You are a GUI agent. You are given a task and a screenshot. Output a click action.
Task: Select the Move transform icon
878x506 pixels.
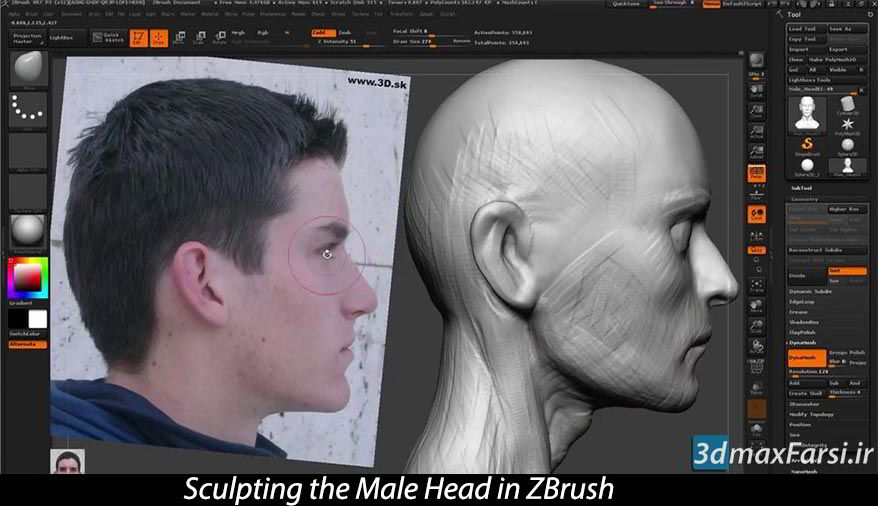click(x=179, y=38)
